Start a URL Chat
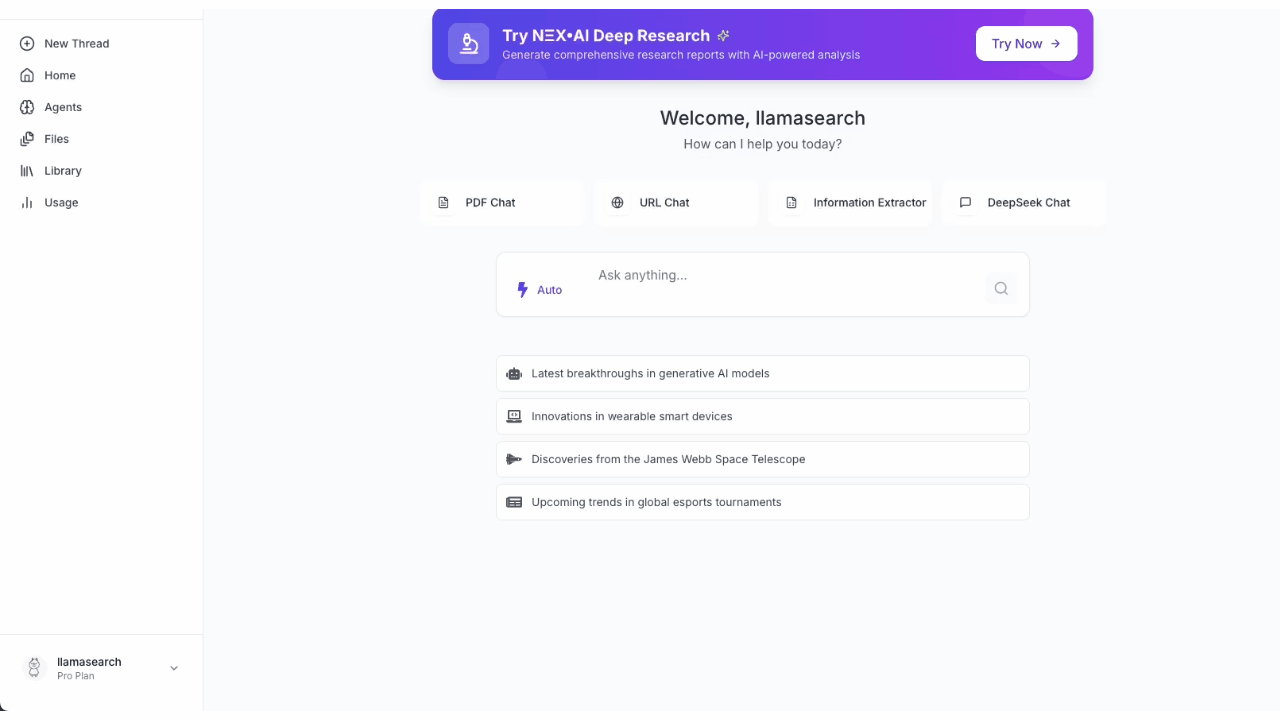The width and height of the screenshot is (1280, 720). tap(676, 202)
